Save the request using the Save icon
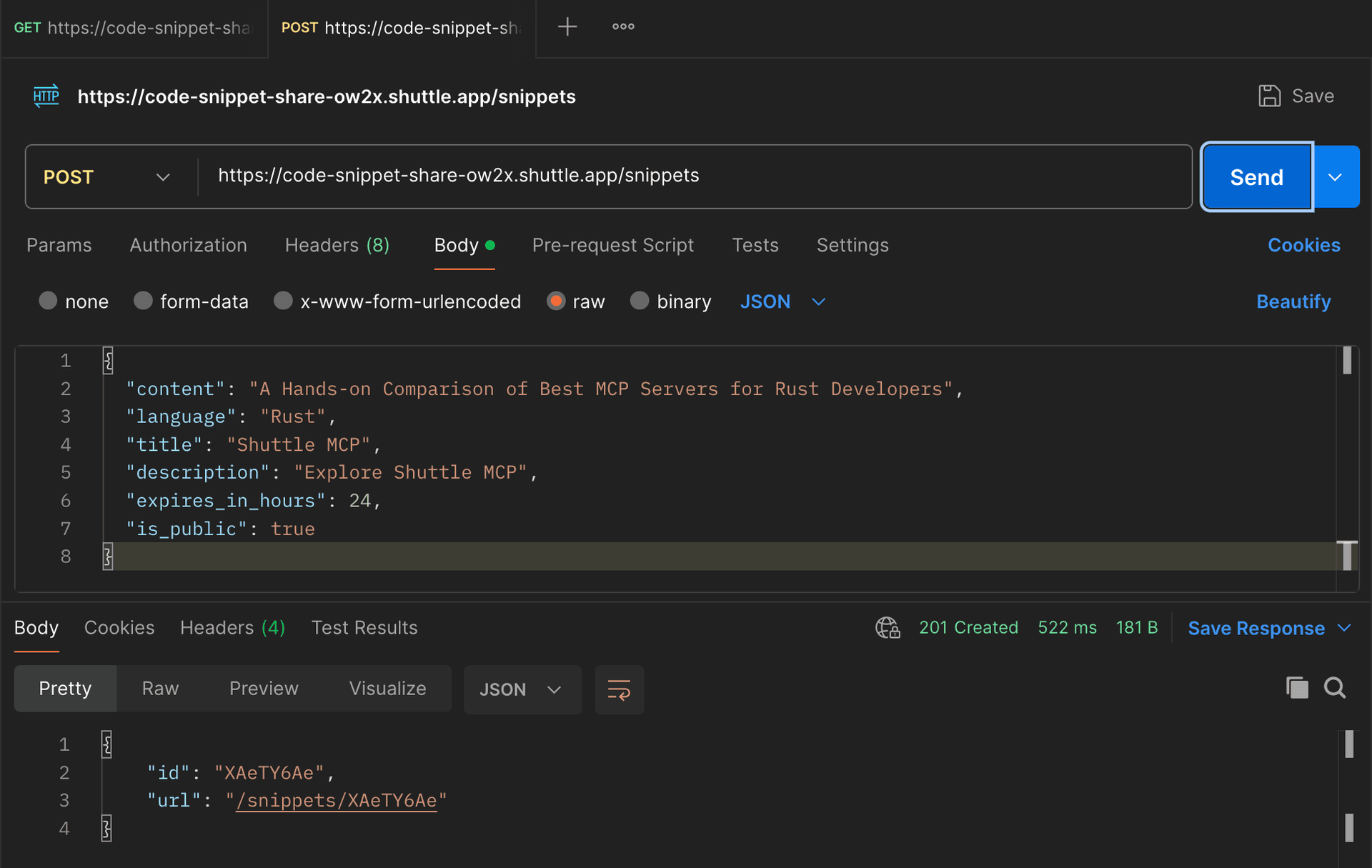Image resolution: width=1372 pixels, height=868 pixels. tap(1270, 95)
